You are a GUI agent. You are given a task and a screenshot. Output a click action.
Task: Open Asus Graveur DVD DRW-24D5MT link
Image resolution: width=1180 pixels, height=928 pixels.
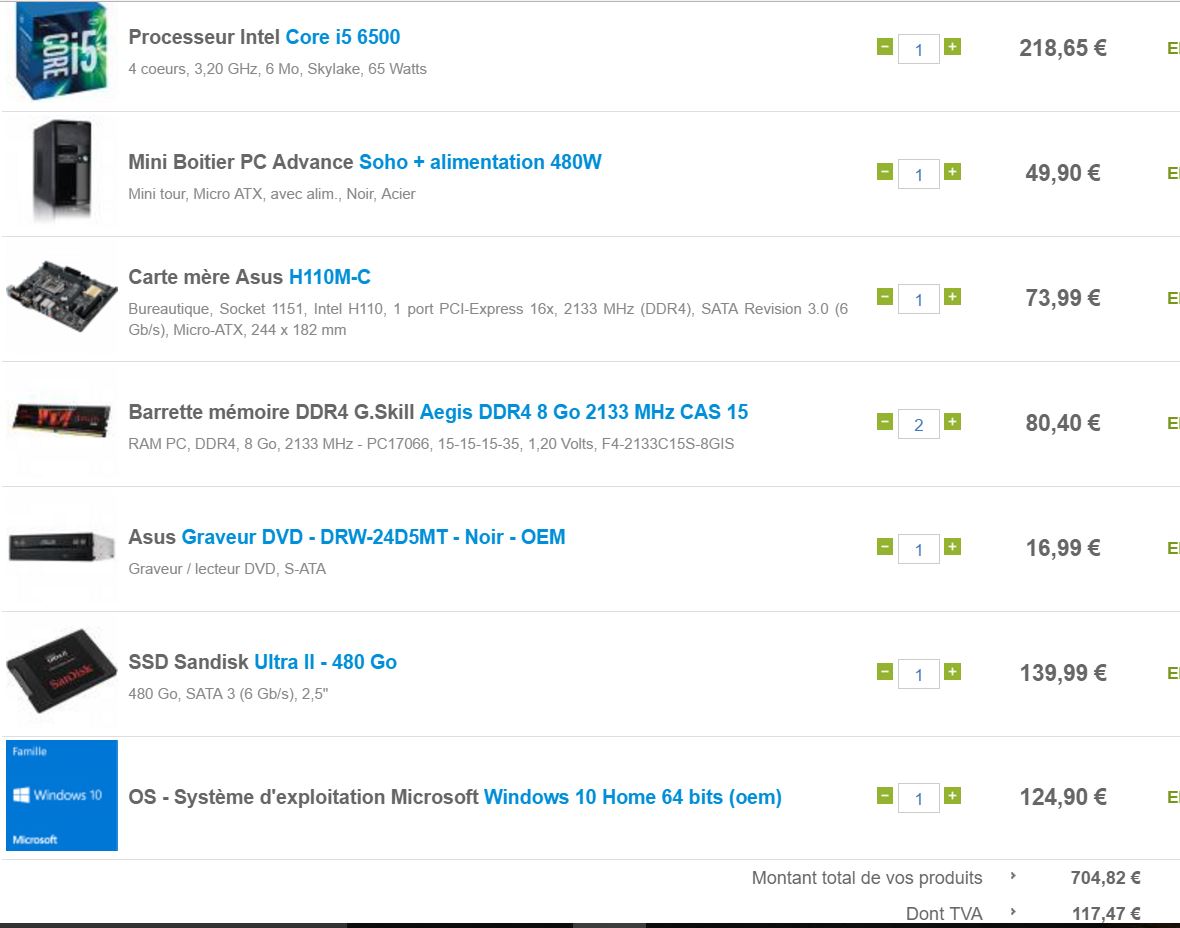point(346,537)
